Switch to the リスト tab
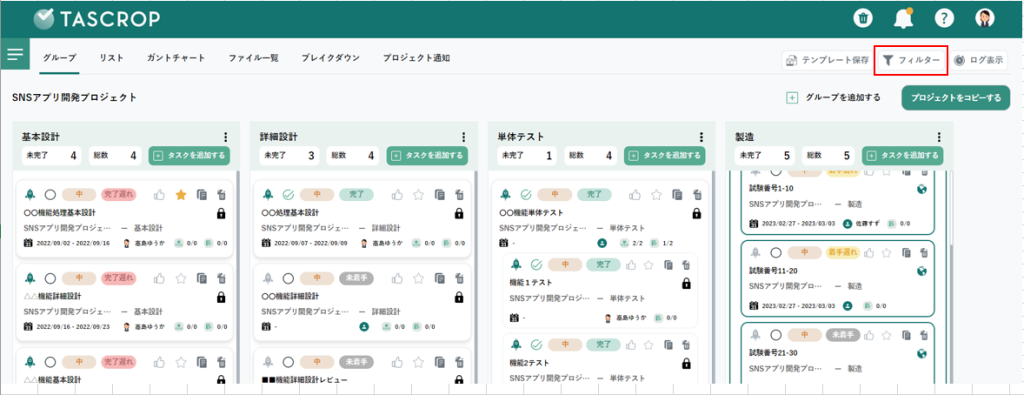The image size is (1024, 395). coord(112,58)
